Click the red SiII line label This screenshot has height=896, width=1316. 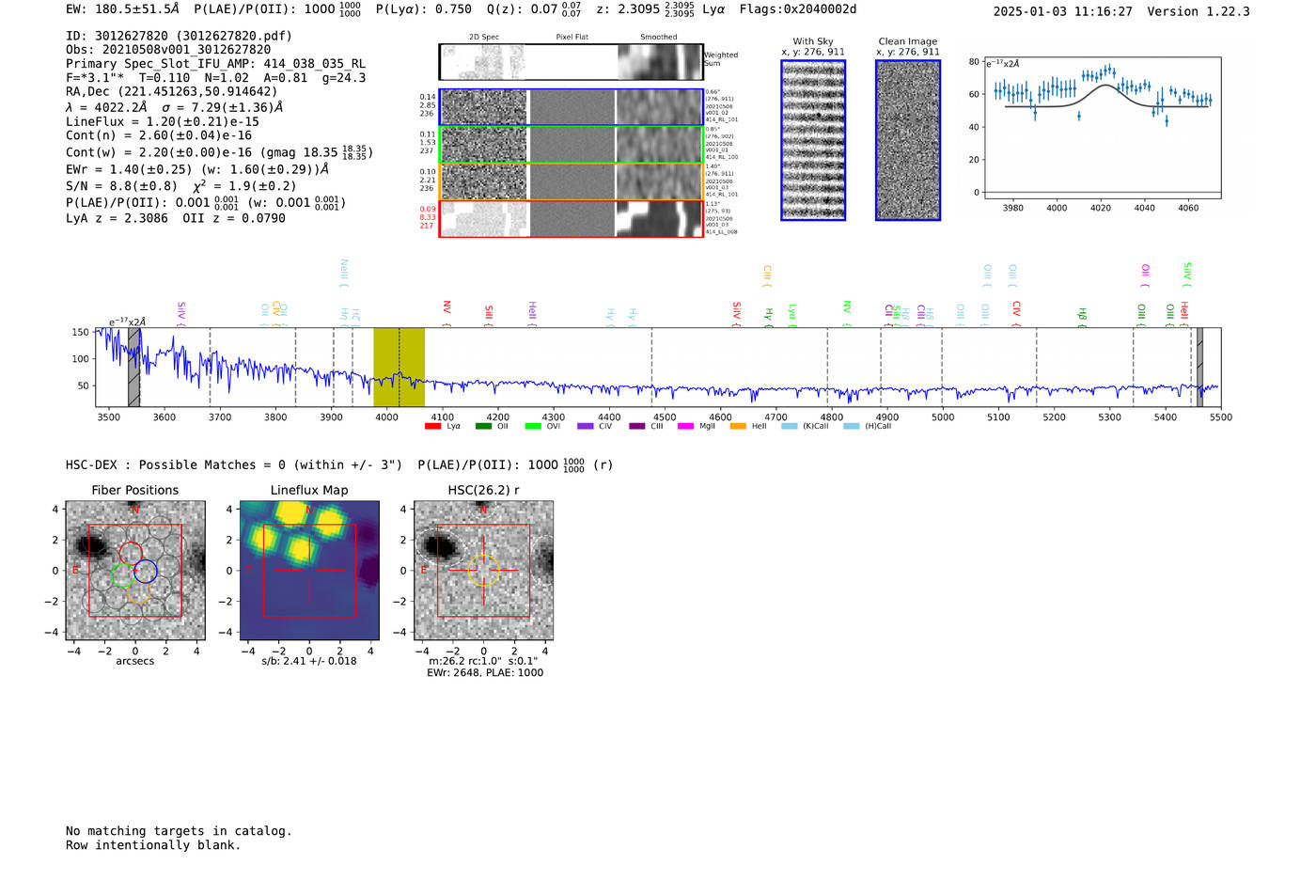click(489, 314)
